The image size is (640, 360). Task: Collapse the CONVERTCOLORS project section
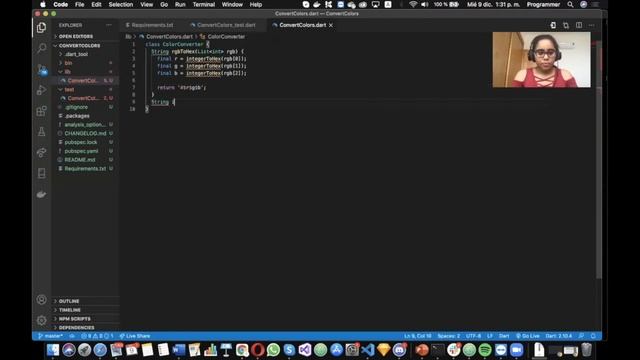point(79,45)
